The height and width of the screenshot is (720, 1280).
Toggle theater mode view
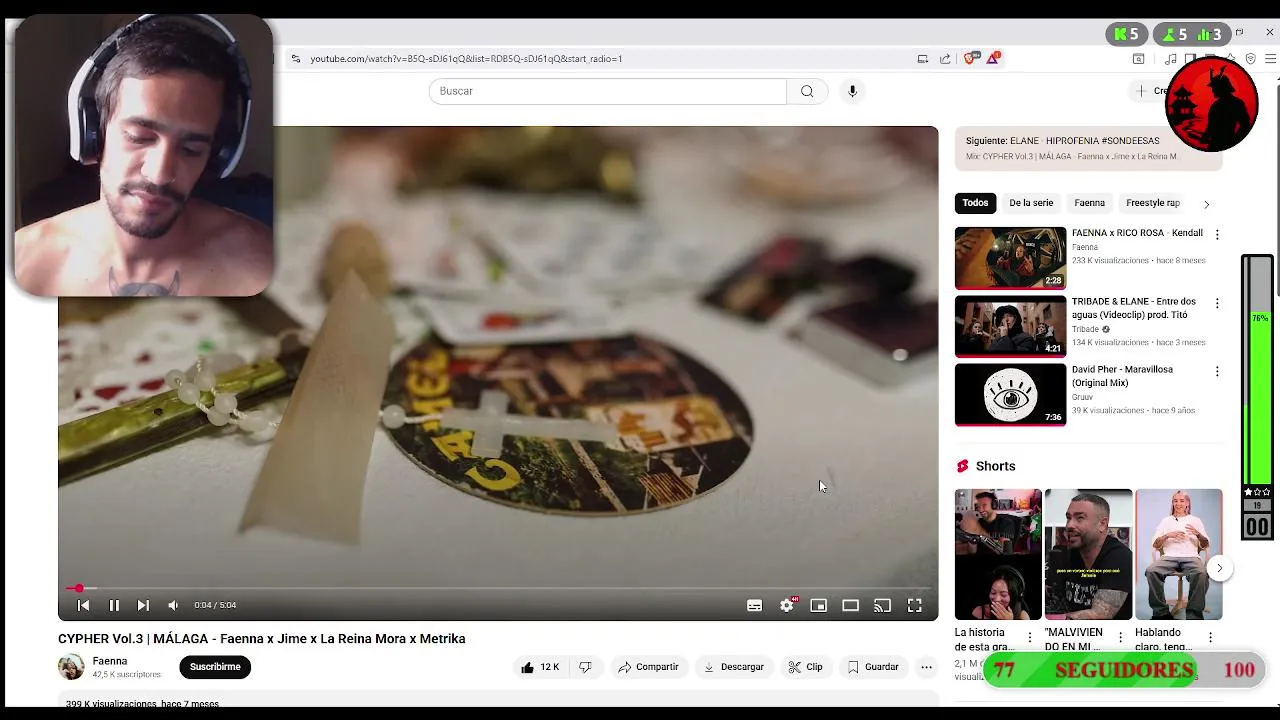click(x=851, y=605)
